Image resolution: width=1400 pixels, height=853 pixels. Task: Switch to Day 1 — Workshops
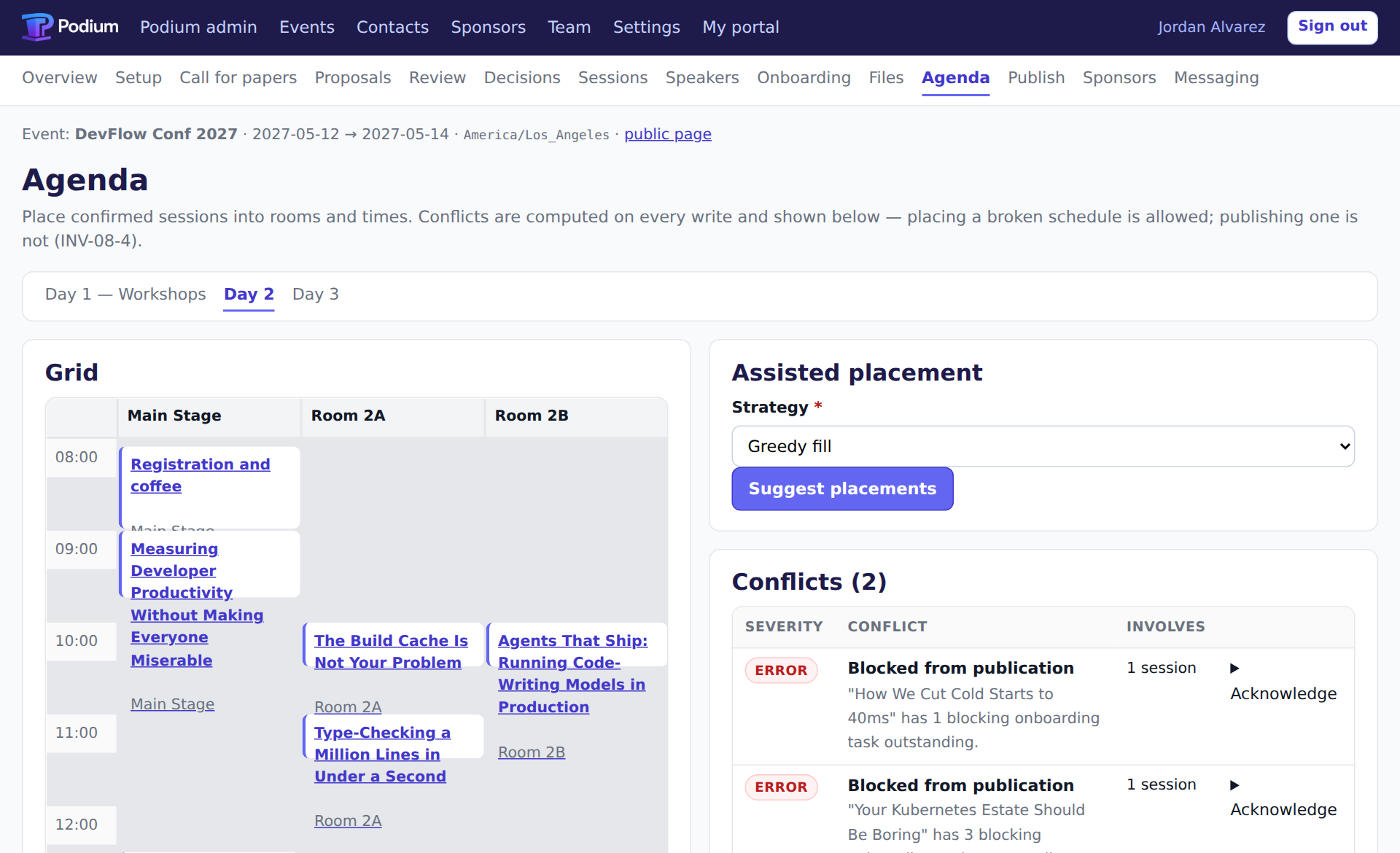click(x=125, y=294)
